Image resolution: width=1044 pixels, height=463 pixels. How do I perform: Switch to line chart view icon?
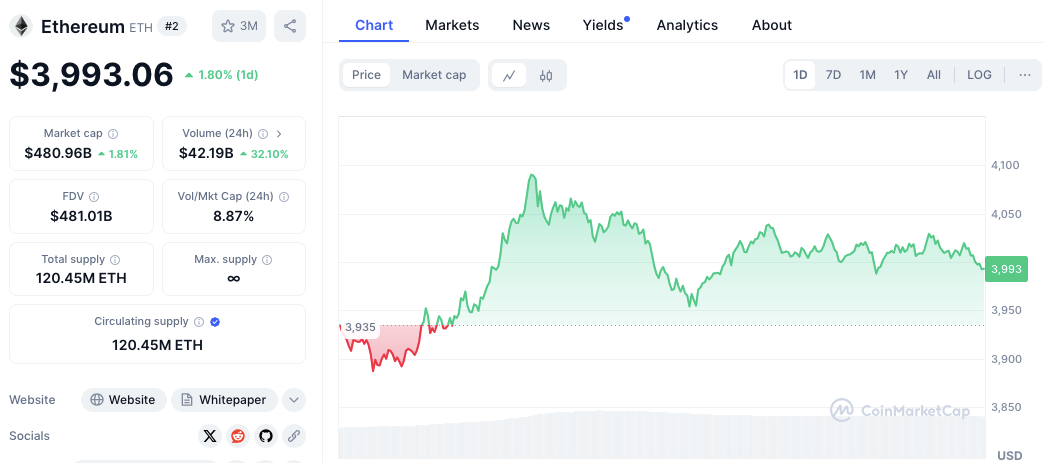509,75
